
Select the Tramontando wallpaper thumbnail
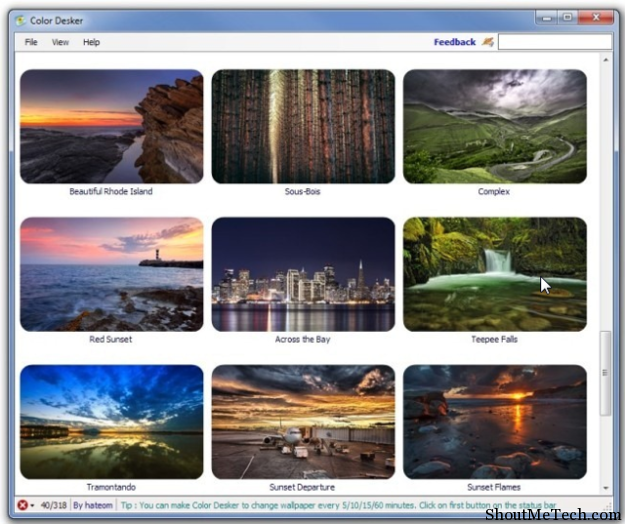click(111, 421)
